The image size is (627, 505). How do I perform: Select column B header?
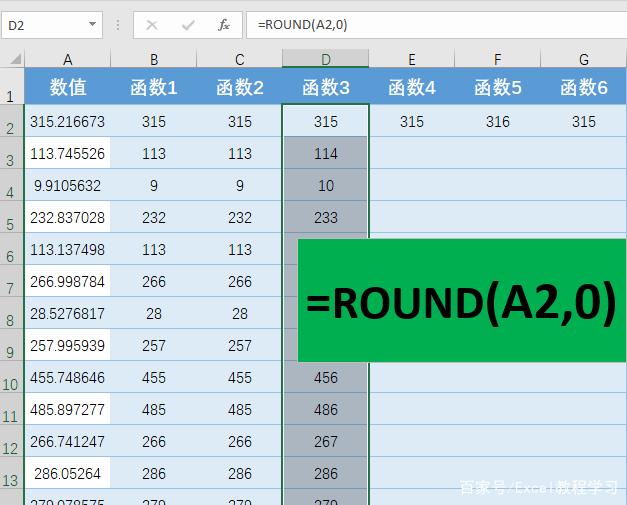pyautogui.click(x=154, y=59)
